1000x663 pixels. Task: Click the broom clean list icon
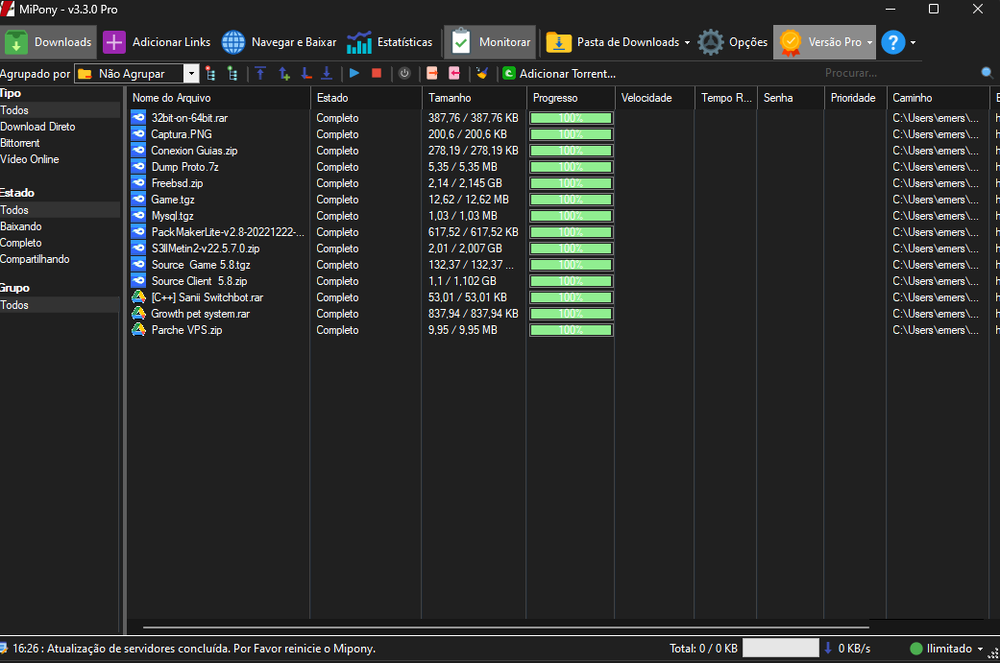tap(482, 73)
